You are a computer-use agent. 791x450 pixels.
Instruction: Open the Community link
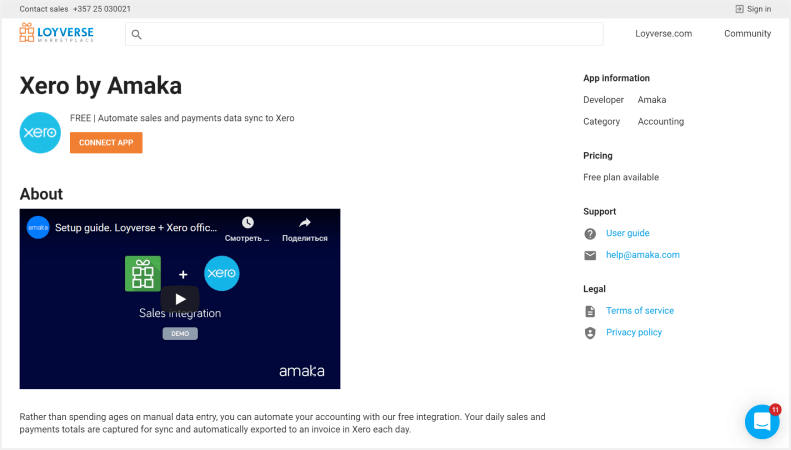[x=747, y=34]
